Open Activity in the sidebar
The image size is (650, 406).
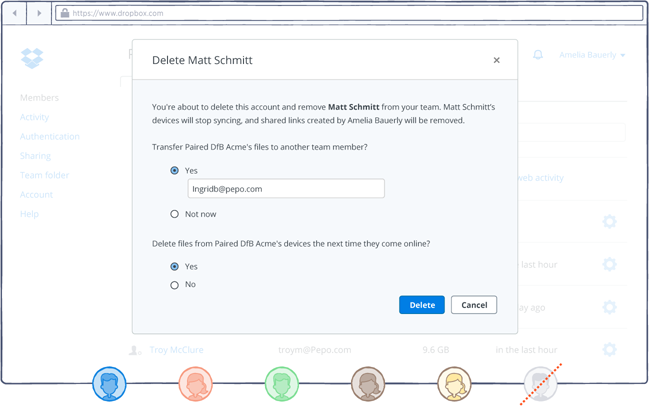click(x=34, y=117)
